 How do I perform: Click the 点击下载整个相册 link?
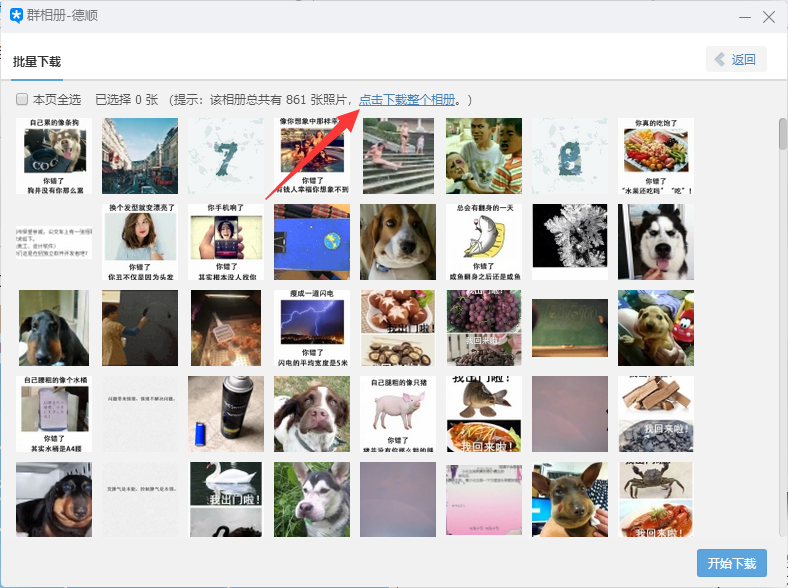click(x=407, y=100)
